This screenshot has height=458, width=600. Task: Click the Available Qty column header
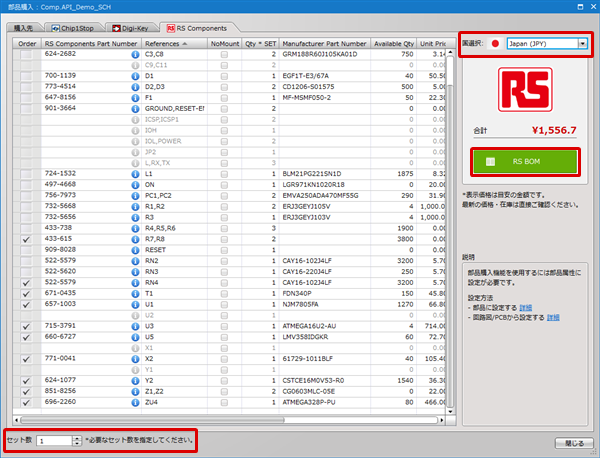394,44
